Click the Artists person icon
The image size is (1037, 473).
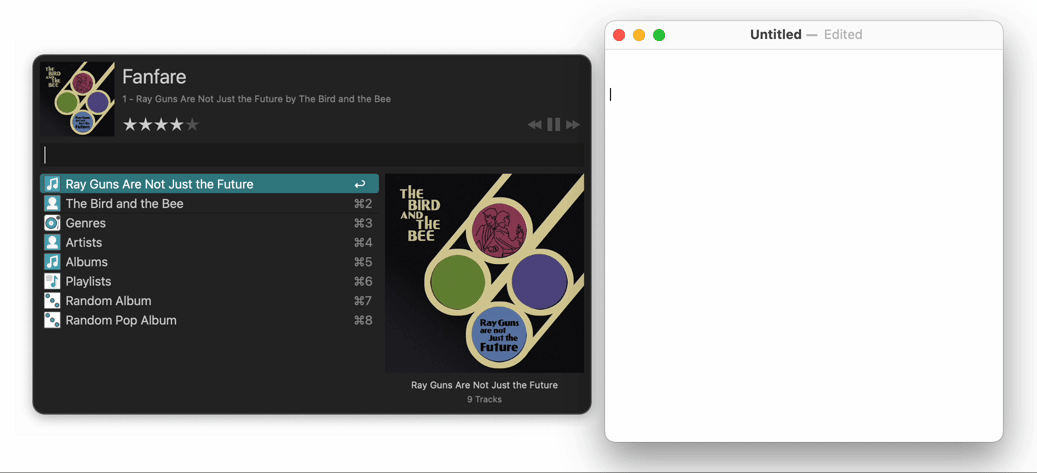pos(52,242)
